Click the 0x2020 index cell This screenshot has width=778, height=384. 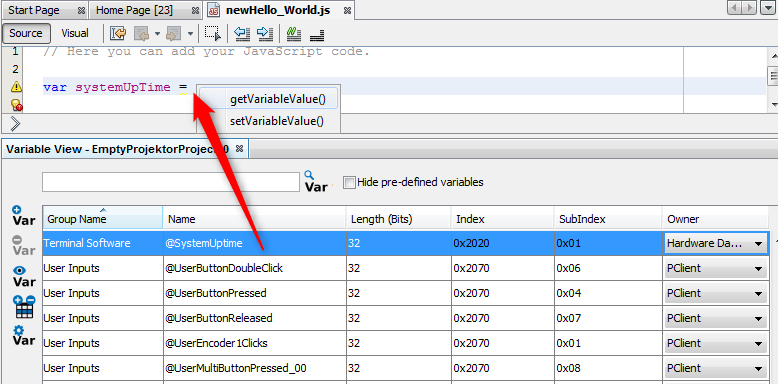503,243
